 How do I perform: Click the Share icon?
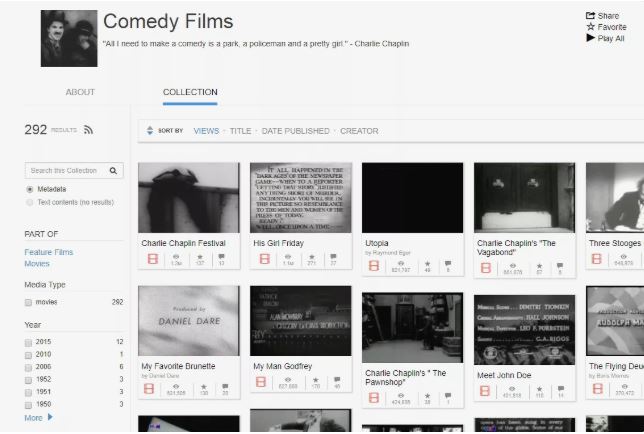click(590, 16)
